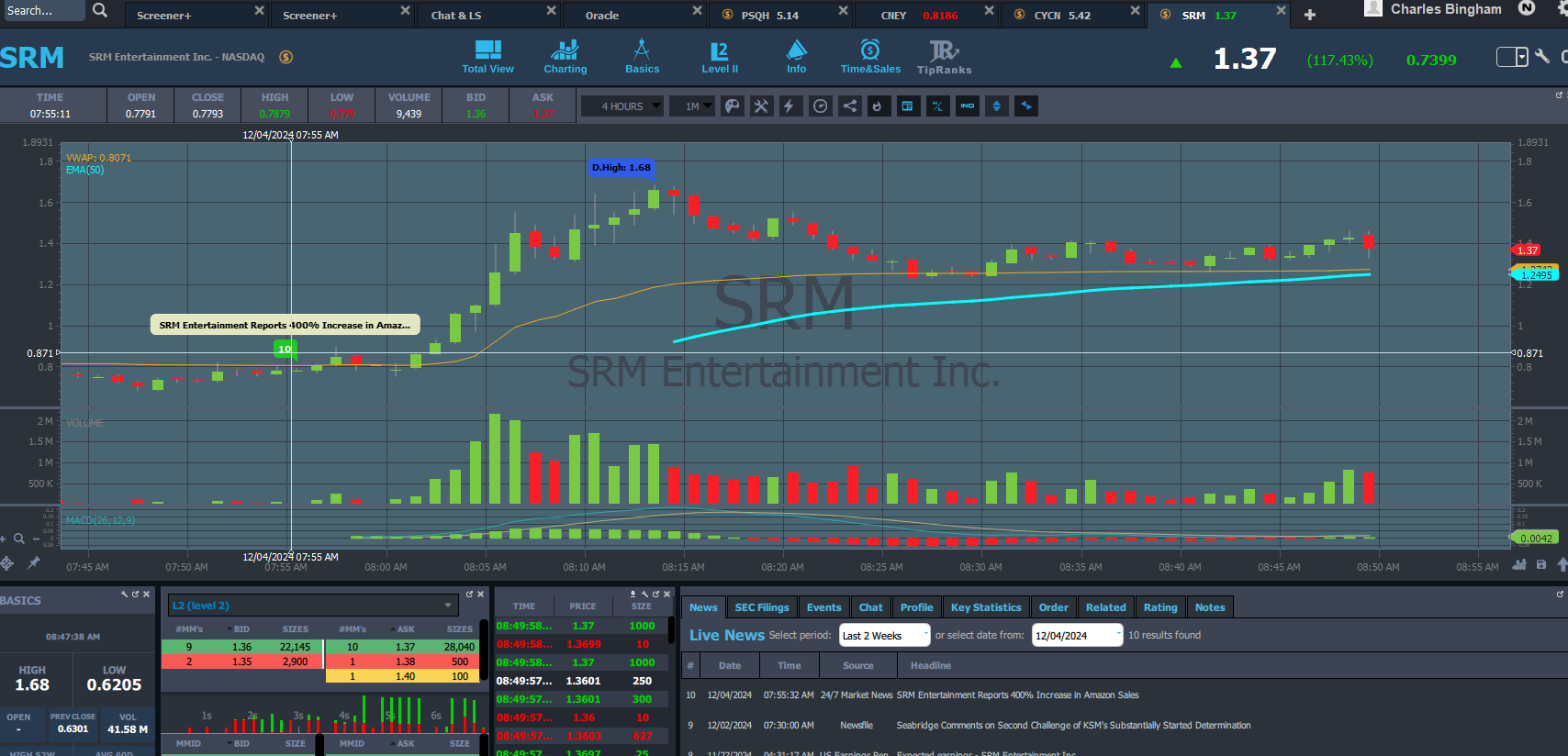The height and width of the screenshot is (756, 1568).
Task: Open the Info module
Action: [x=796, y=57]
